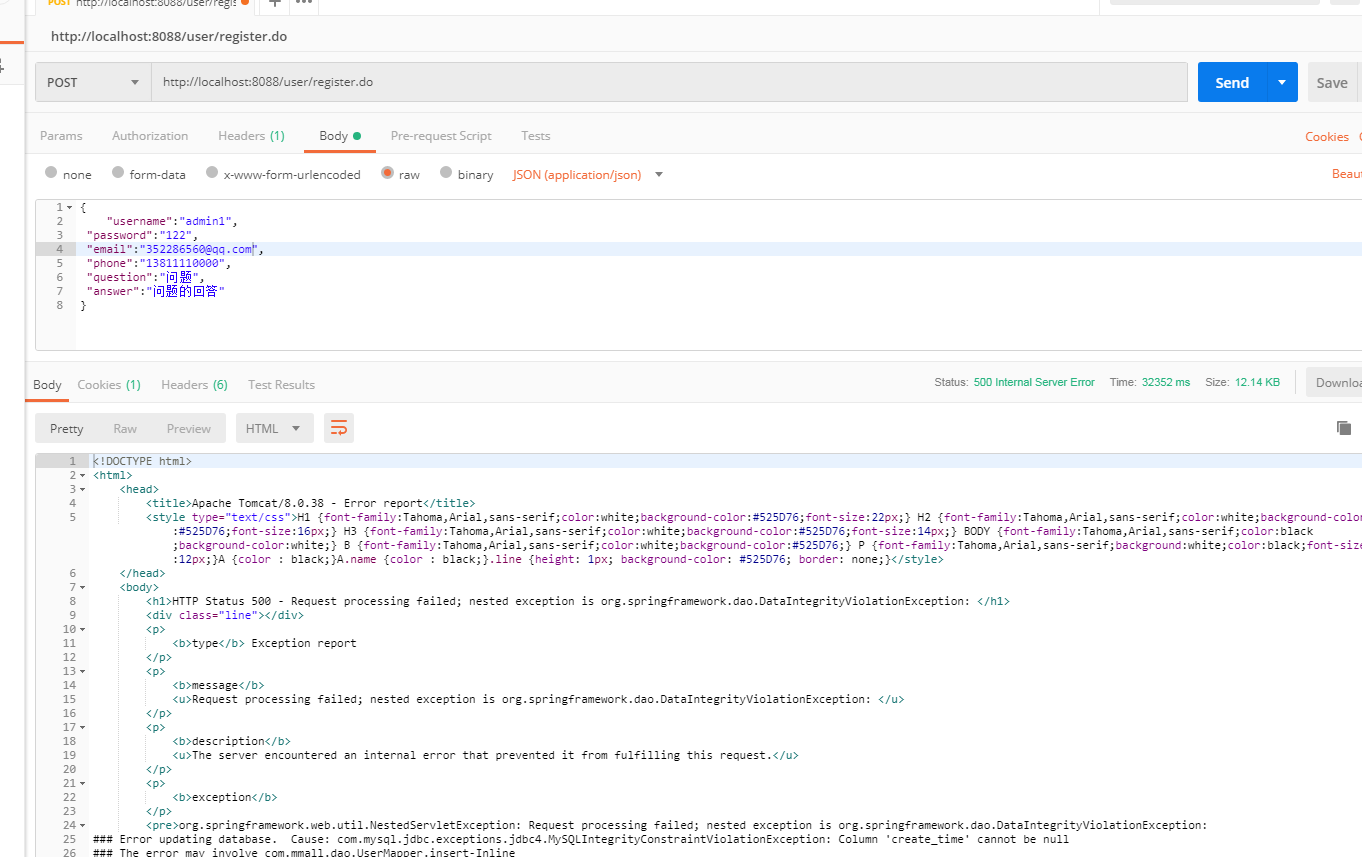
Task: Collapse the p tag on line 21
Action: pos(82,783)
